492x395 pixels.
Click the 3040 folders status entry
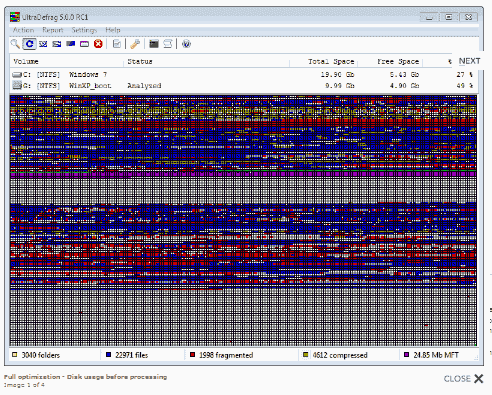pos(41,355)
